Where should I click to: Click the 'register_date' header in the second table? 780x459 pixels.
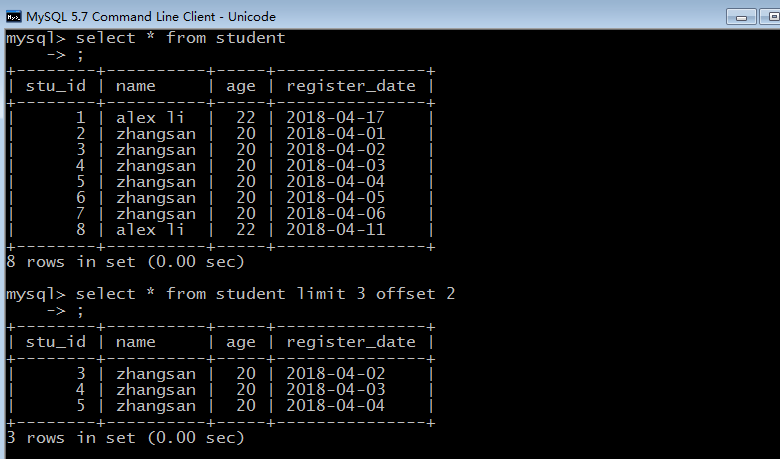351,343
